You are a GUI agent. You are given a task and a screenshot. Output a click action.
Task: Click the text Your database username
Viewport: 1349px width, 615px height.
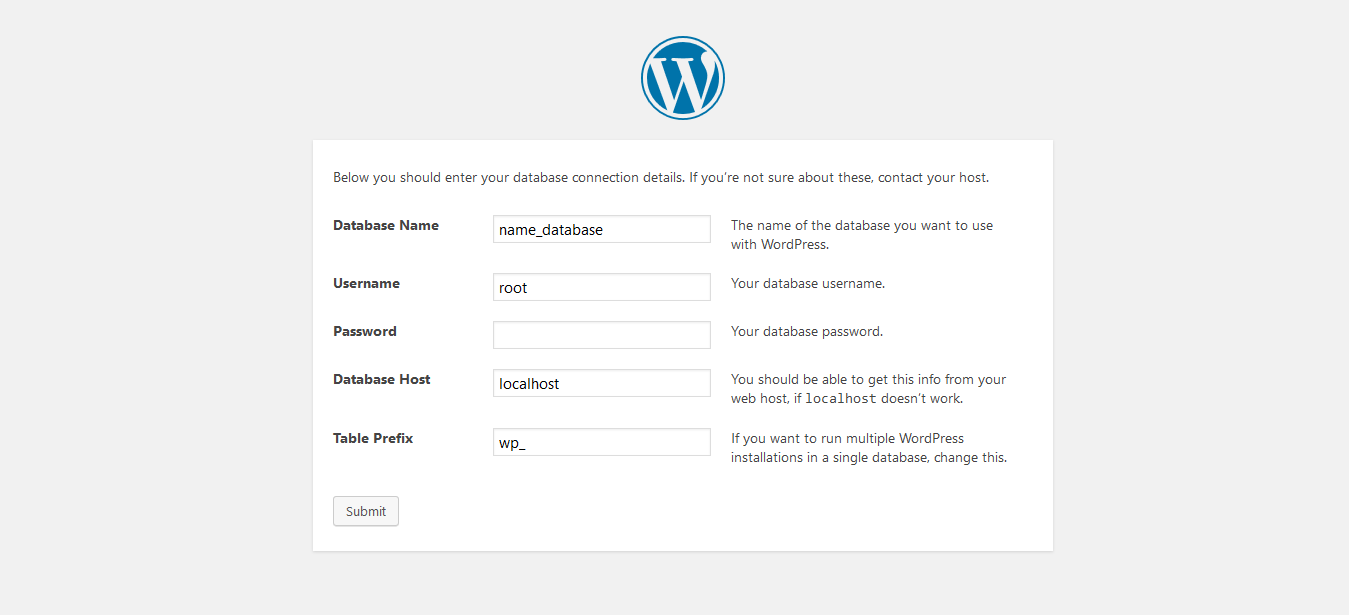coord(807,283)
